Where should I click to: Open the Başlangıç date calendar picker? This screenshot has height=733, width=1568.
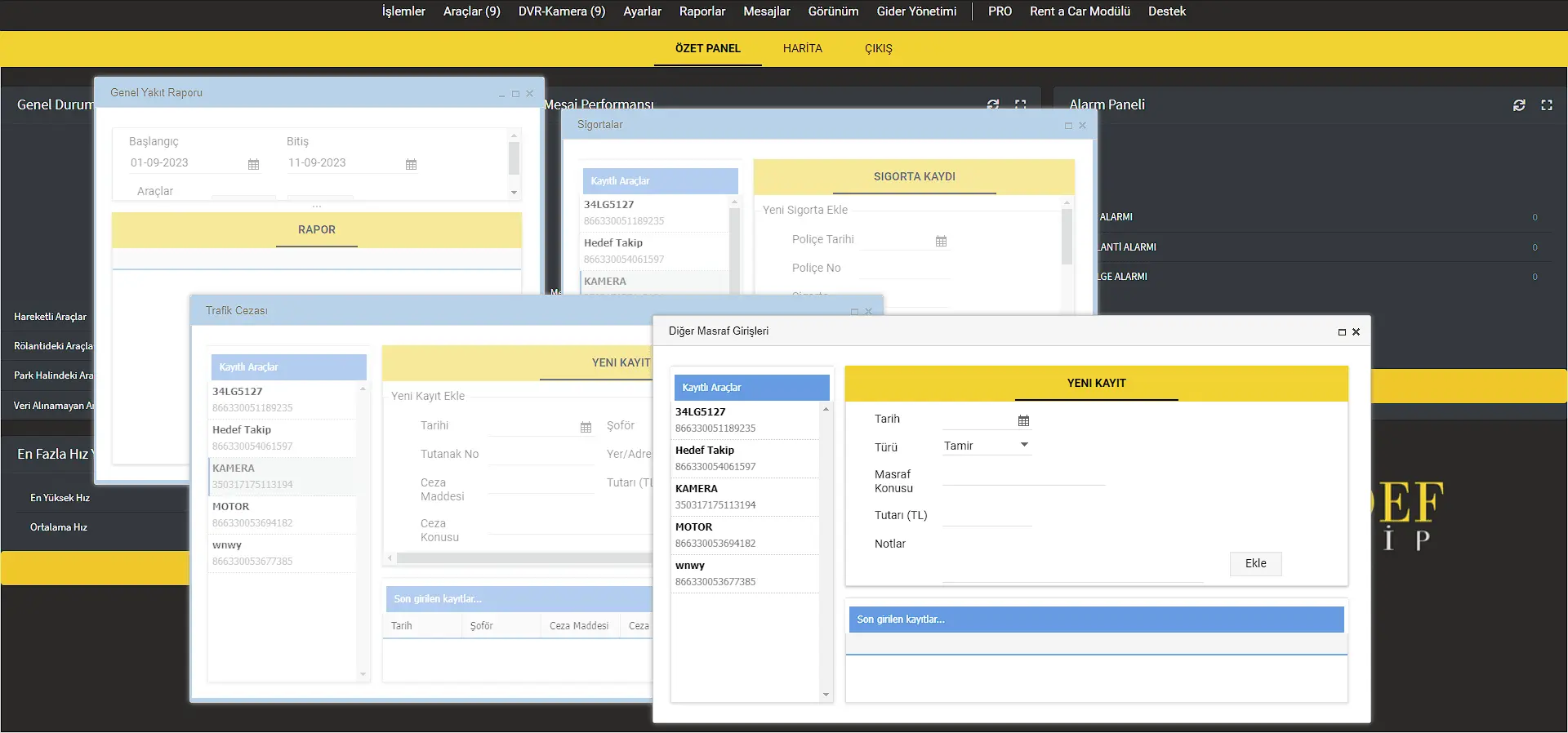pos(253,164)
